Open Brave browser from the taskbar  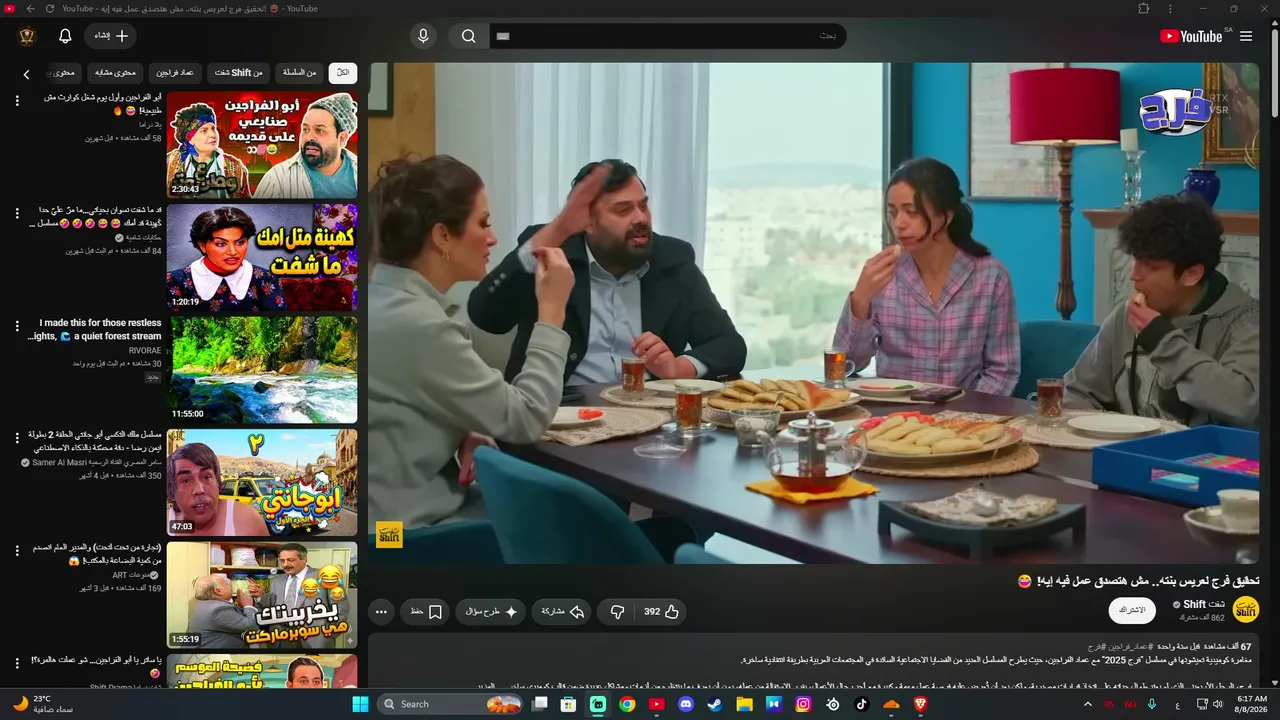[921, 704]
